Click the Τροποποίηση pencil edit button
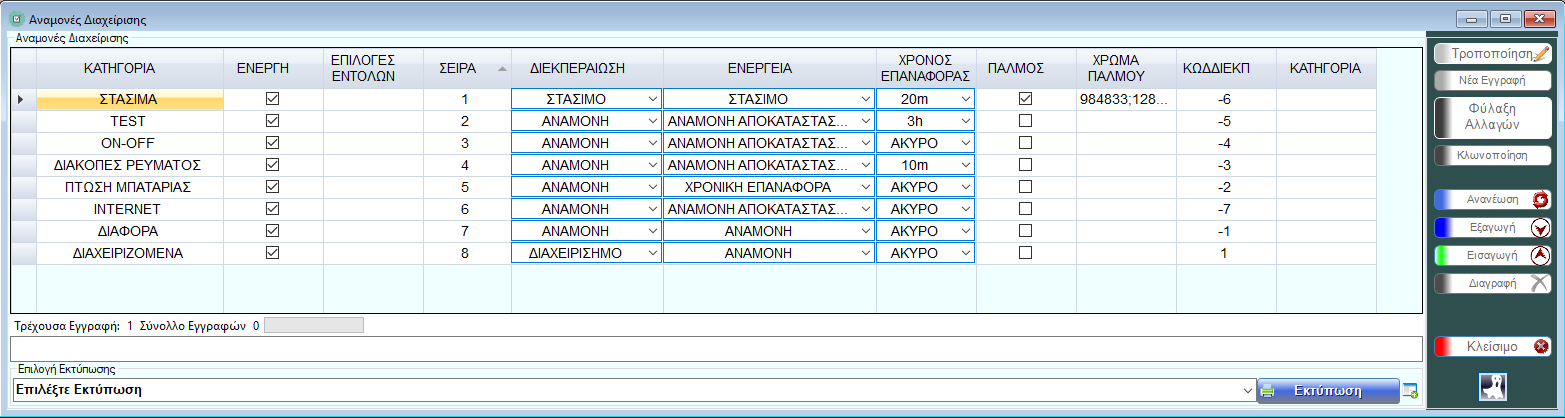The width and height of the screenshot is (1565, 418). tap(1492, 53)
